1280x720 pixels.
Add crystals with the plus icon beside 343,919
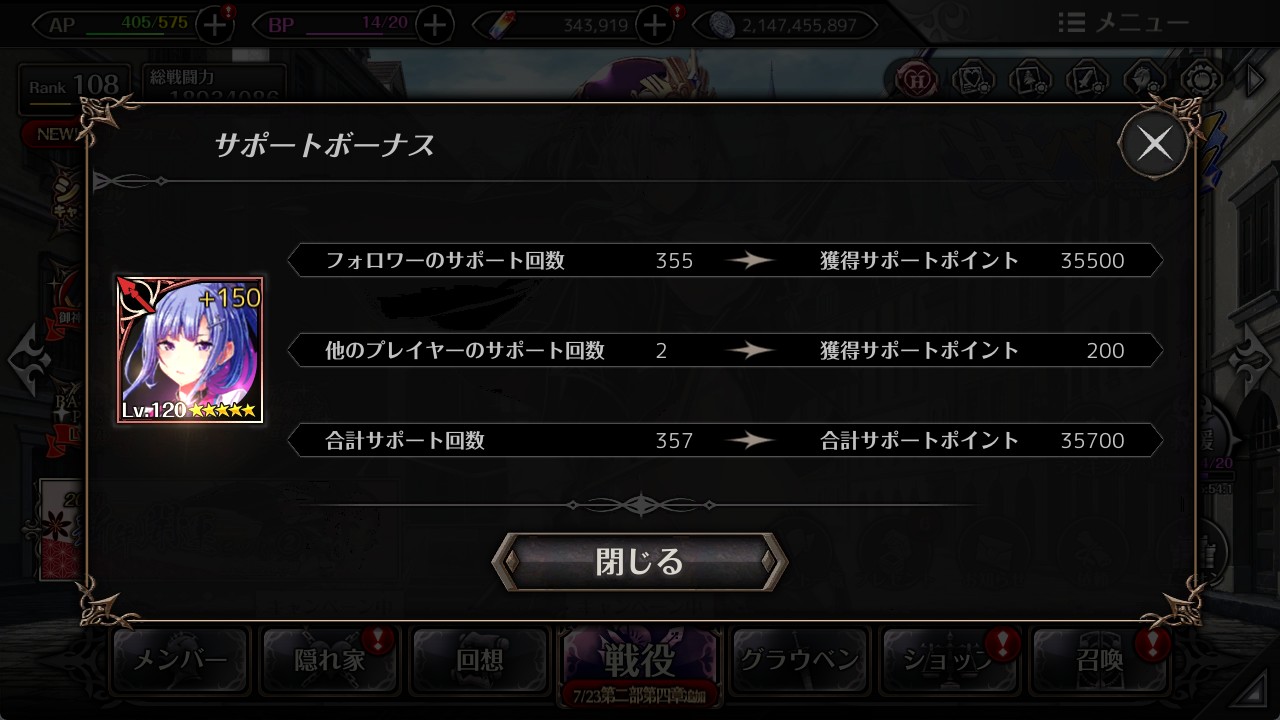pos(655,25)
